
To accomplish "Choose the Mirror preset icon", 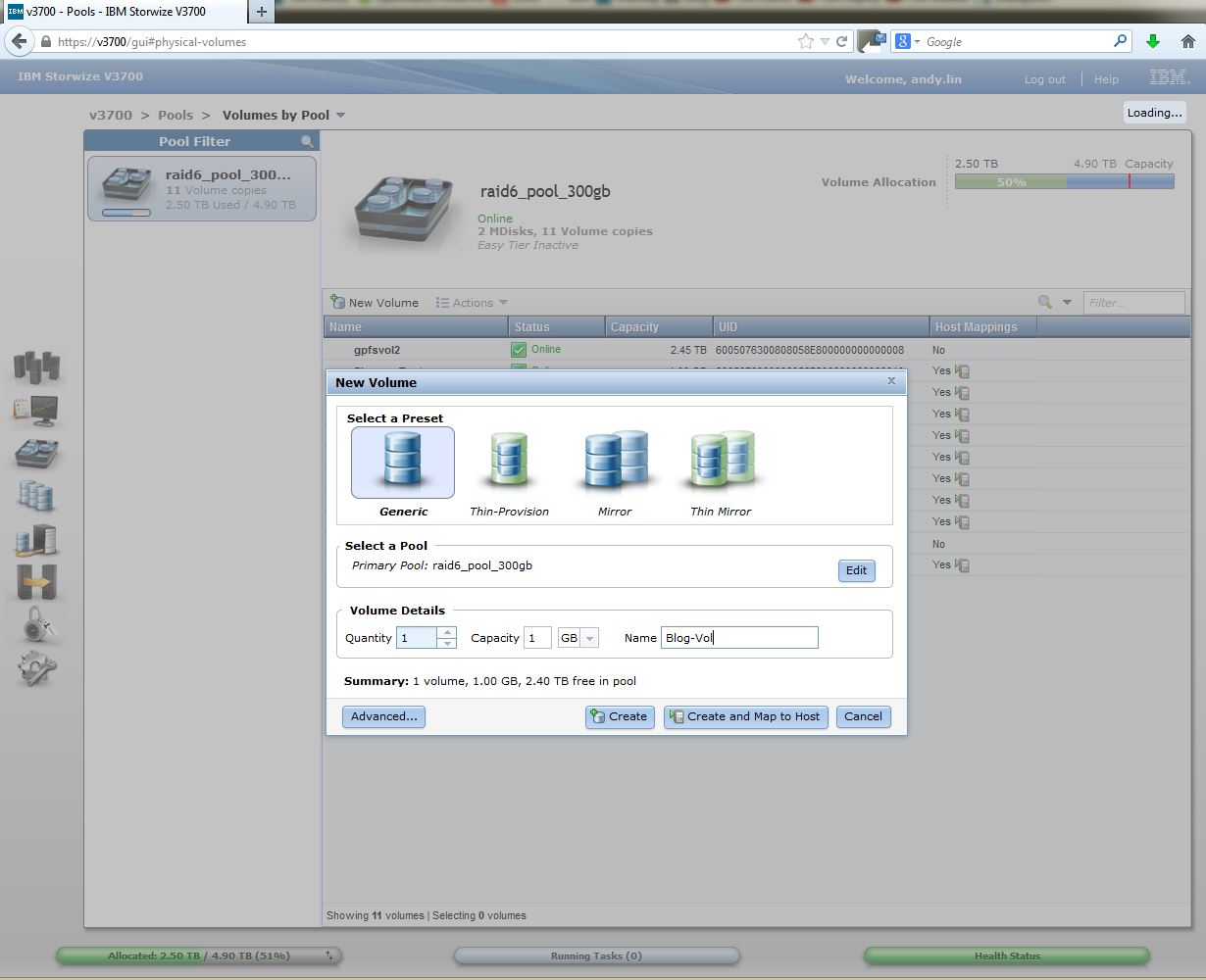I will 616,463.
